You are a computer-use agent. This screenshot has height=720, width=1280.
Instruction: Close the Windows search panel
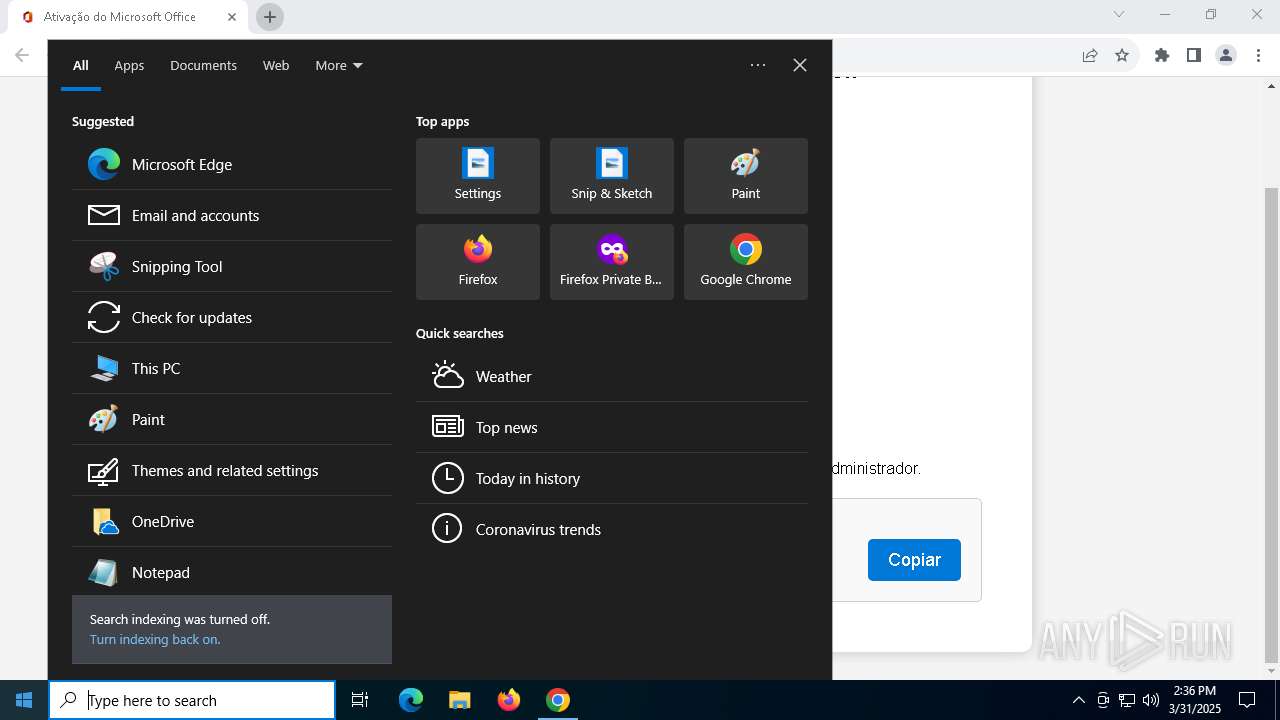tap(800, 65)
